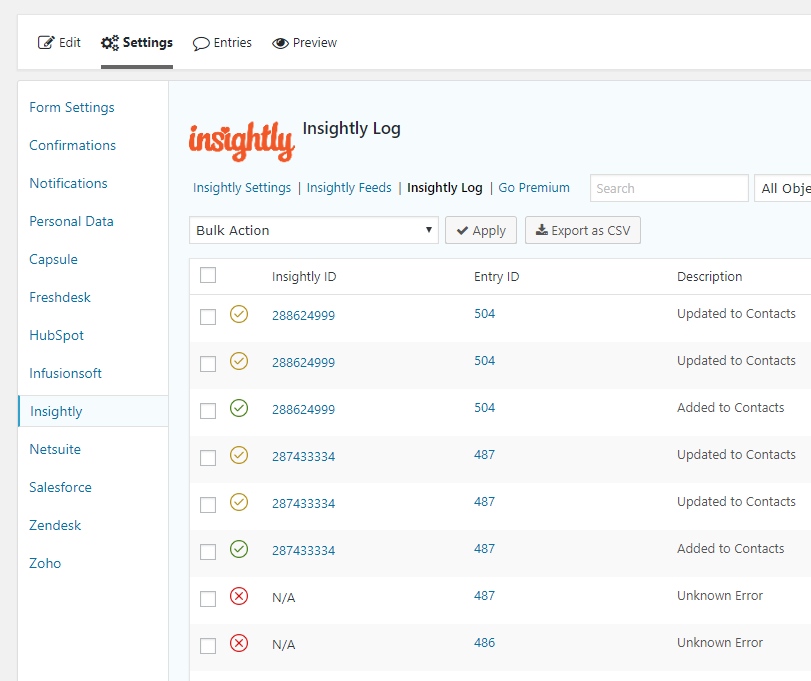Open Entry ID 504 in first row

(485, 314)
